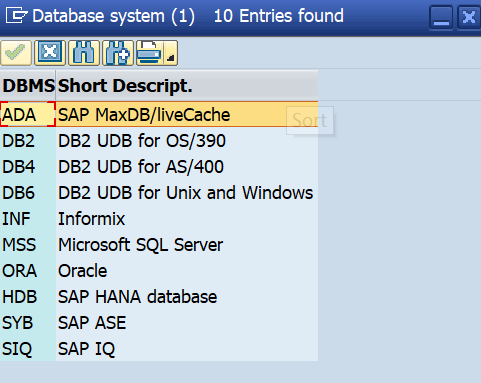This screenshot has width=481, height=383.
Task: Select SAP HANA database entry
Action: pyautogui.click(x=187, y=297)
